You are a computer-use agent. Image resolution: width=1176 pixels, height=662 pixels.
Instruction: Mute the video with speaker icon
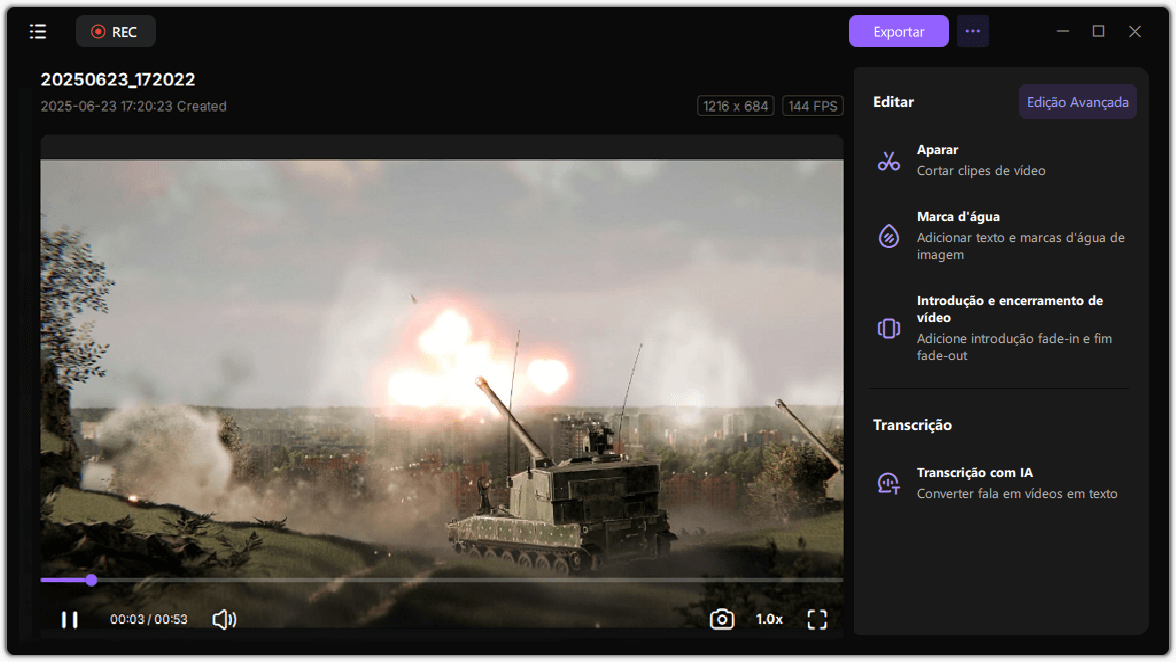click(224, 620)
